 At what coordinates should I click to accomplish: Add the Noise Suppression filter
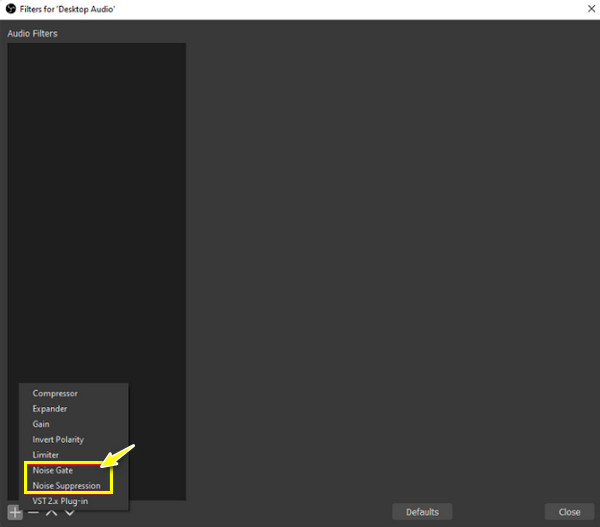pos(66,485)
